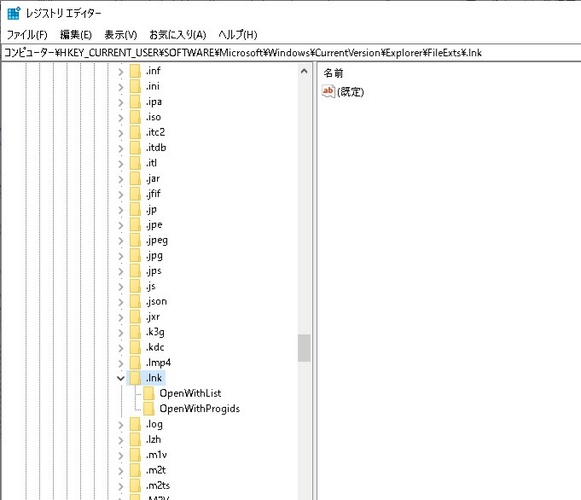Open the お気に入り(A) menu
This screenshot has height=500, width=581.
(x=177, y=35)
